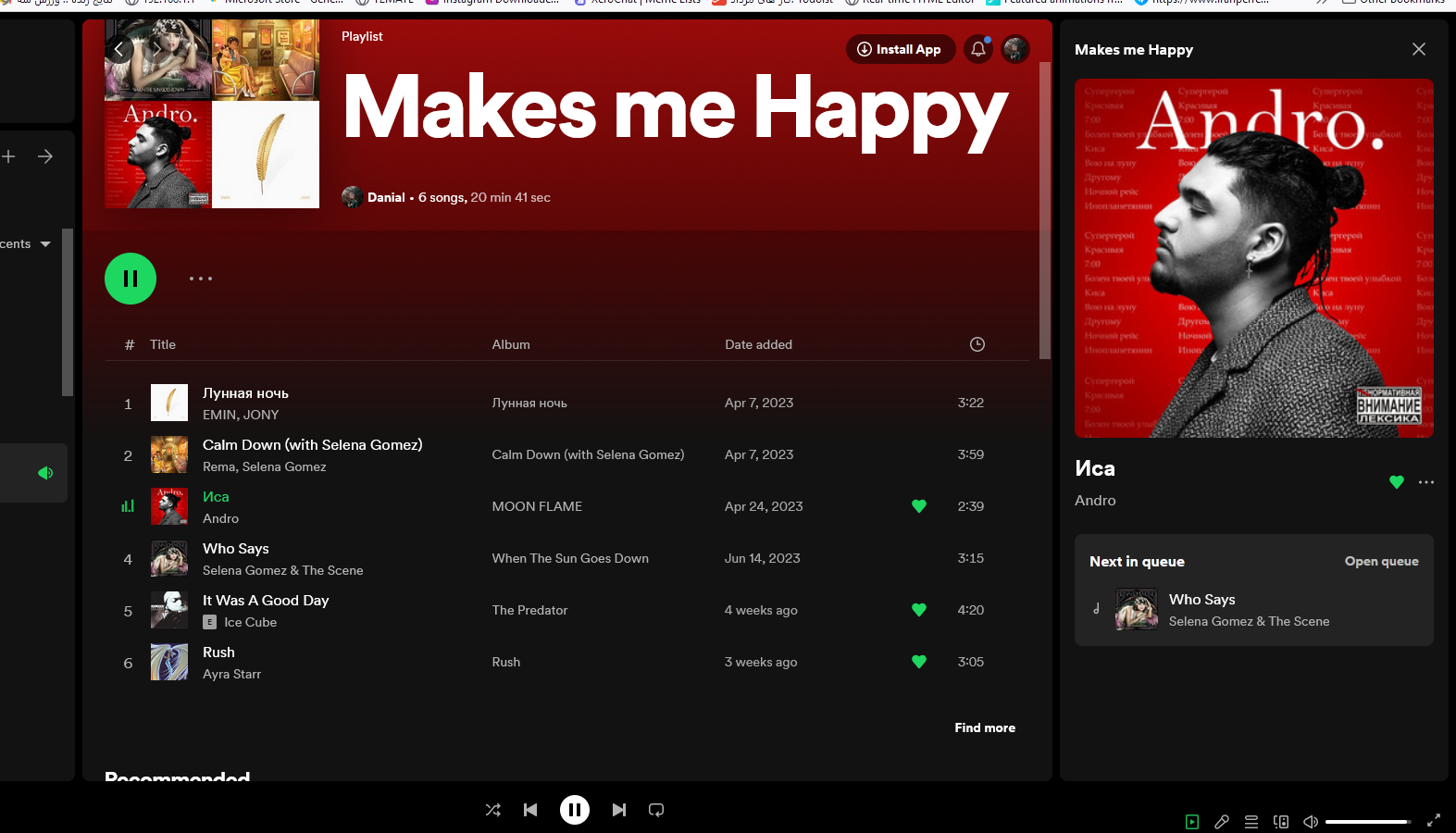Click the now playing speaker in sidebar
This screenshot has width=1456, height=833.
point(45,473)
